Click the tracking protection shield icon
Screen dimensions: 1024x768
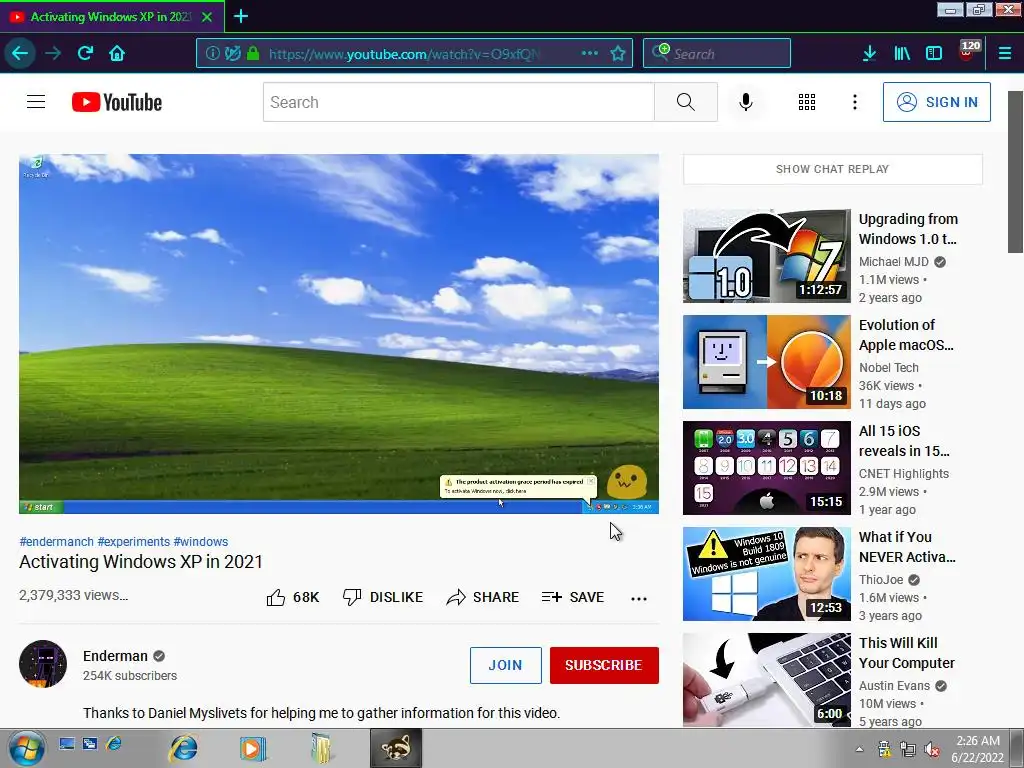click(x=232, y=54)
